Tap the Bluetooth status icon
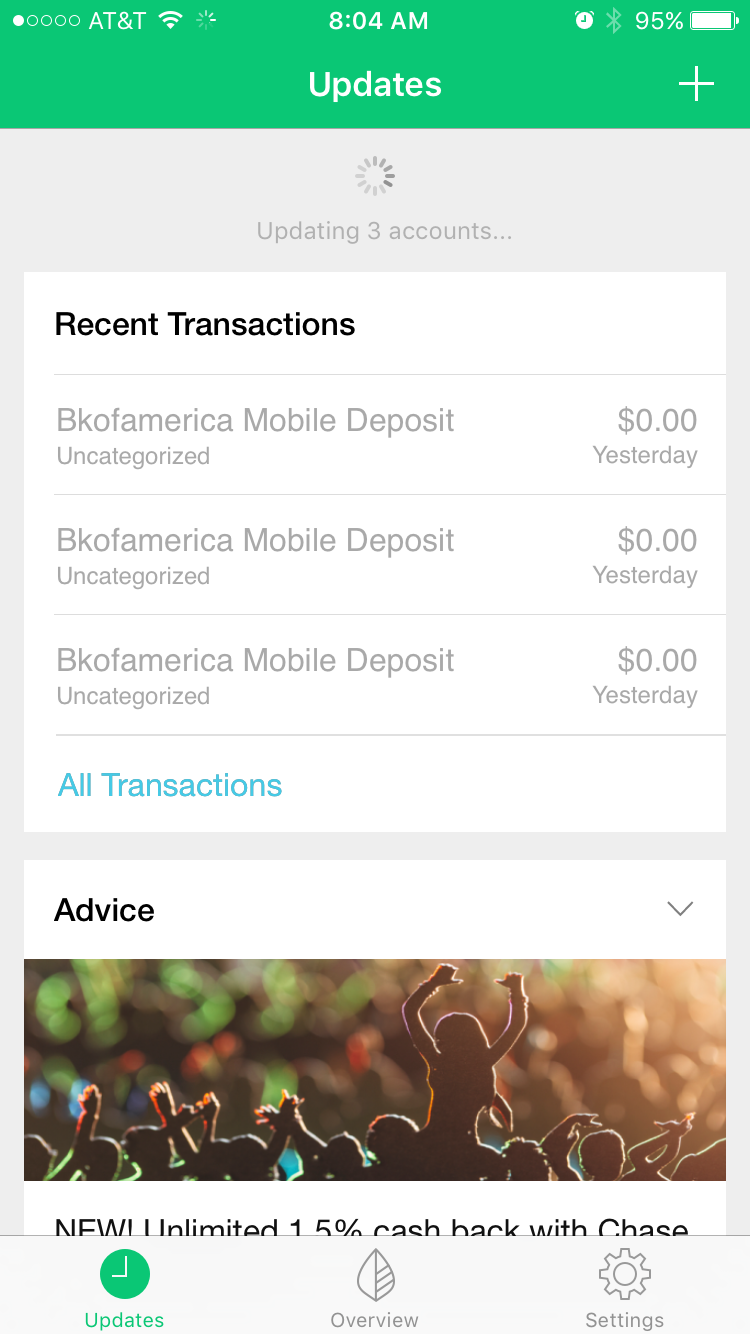This screenshot has width=750, height=1334. 613,21
